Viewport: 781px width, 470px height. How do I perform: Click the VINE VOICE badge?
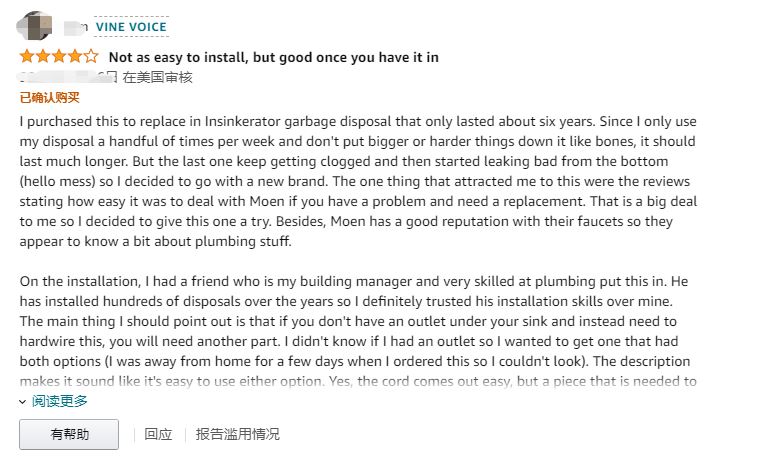click(131, 27)
